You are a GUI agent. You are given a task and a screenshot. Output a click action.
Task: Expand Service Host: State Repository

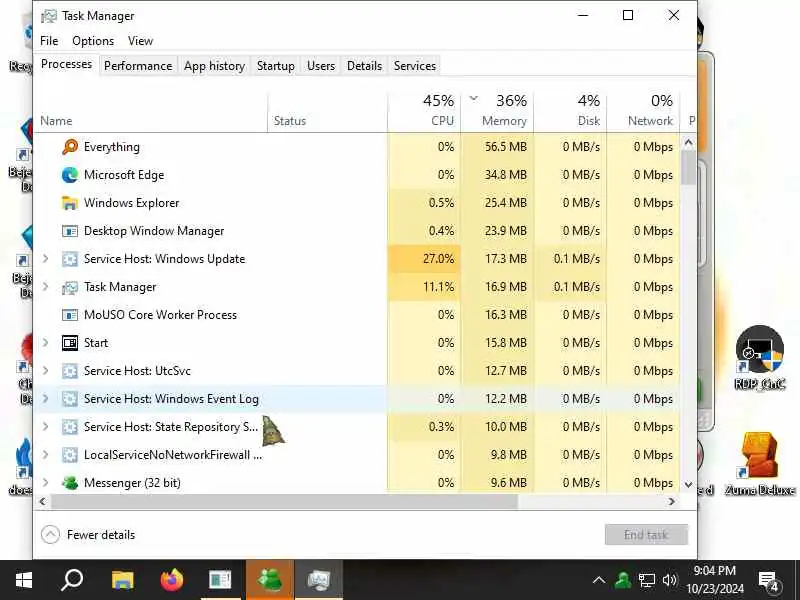pos(45,427)
